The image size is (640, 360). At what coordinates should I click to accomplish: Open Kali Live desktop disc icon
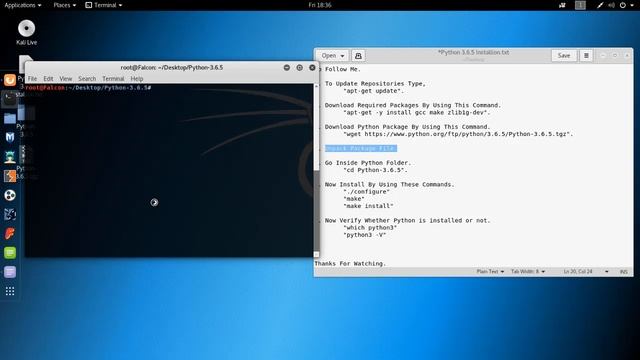tap(27, 32)
